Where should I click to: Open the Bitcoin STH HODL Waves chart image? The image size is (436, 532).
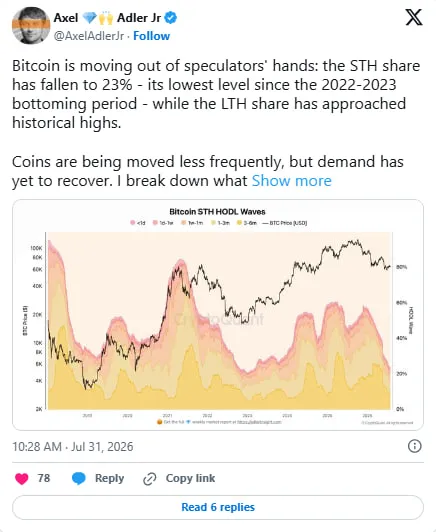tap(218, 315)
